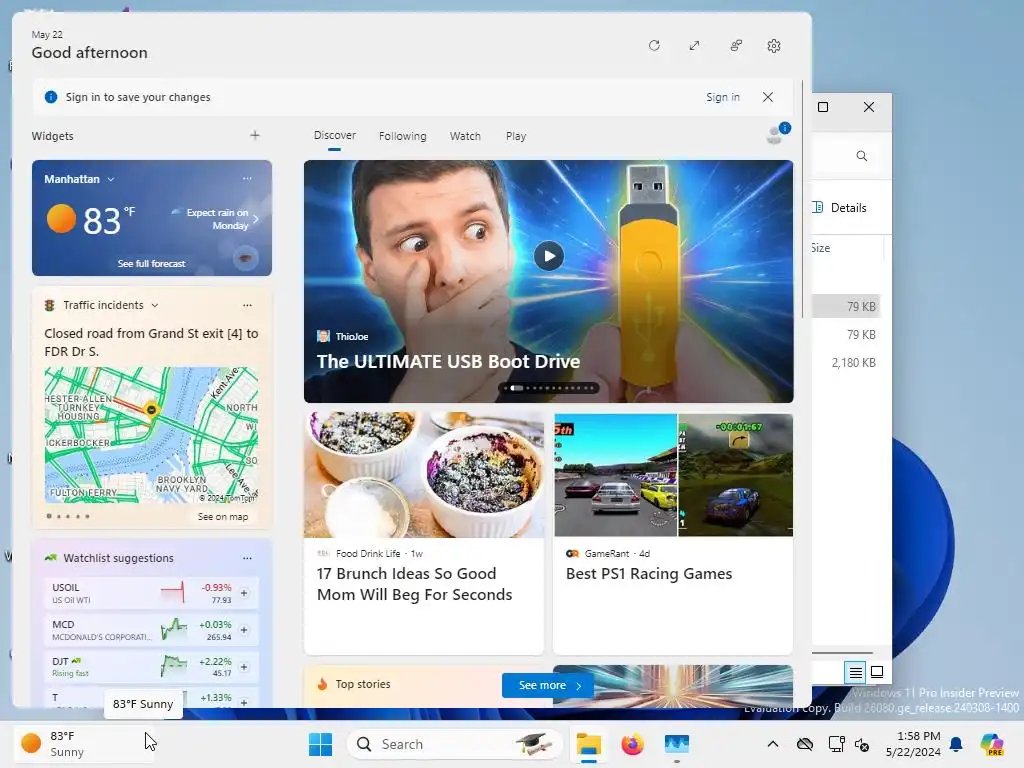Image resolution: width=1024 pixels, height=768 pixels.
Task: Open the Windows Start menu
Action: click(320, 744)
